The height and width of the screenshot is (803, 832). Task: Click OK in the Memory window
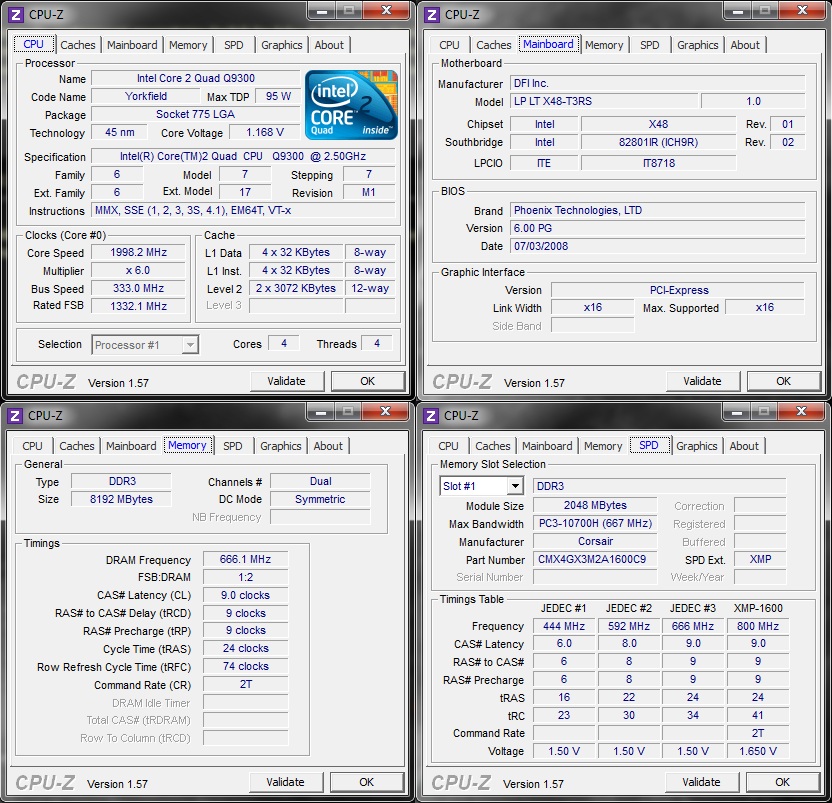click(x=367, y=782)
